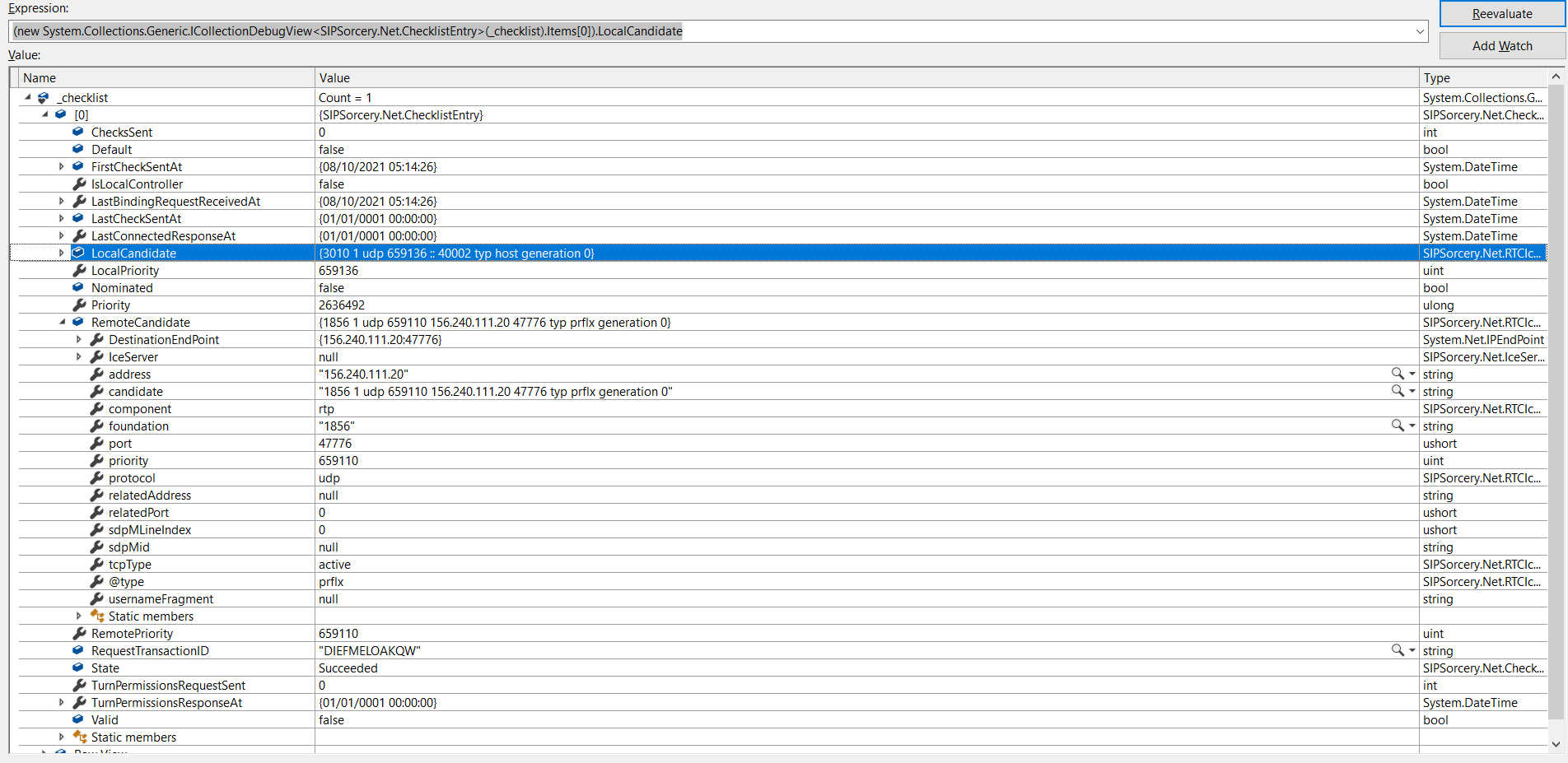The height and width of the screenshot is (763, 1568).
Task: Expand the FirstCheckSentAt node
Action: pos(62,166)
